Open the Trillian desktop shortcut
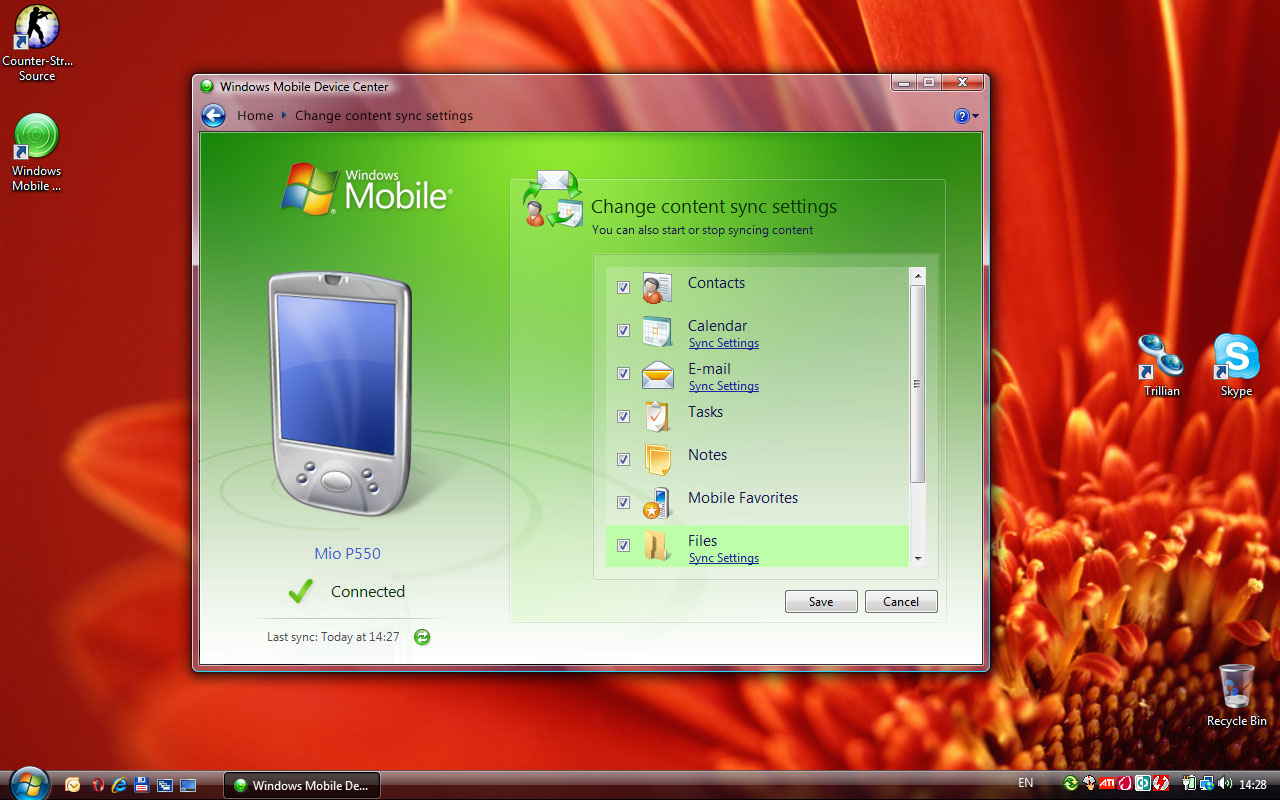The image size is (1280, 800). [1161, 365]
